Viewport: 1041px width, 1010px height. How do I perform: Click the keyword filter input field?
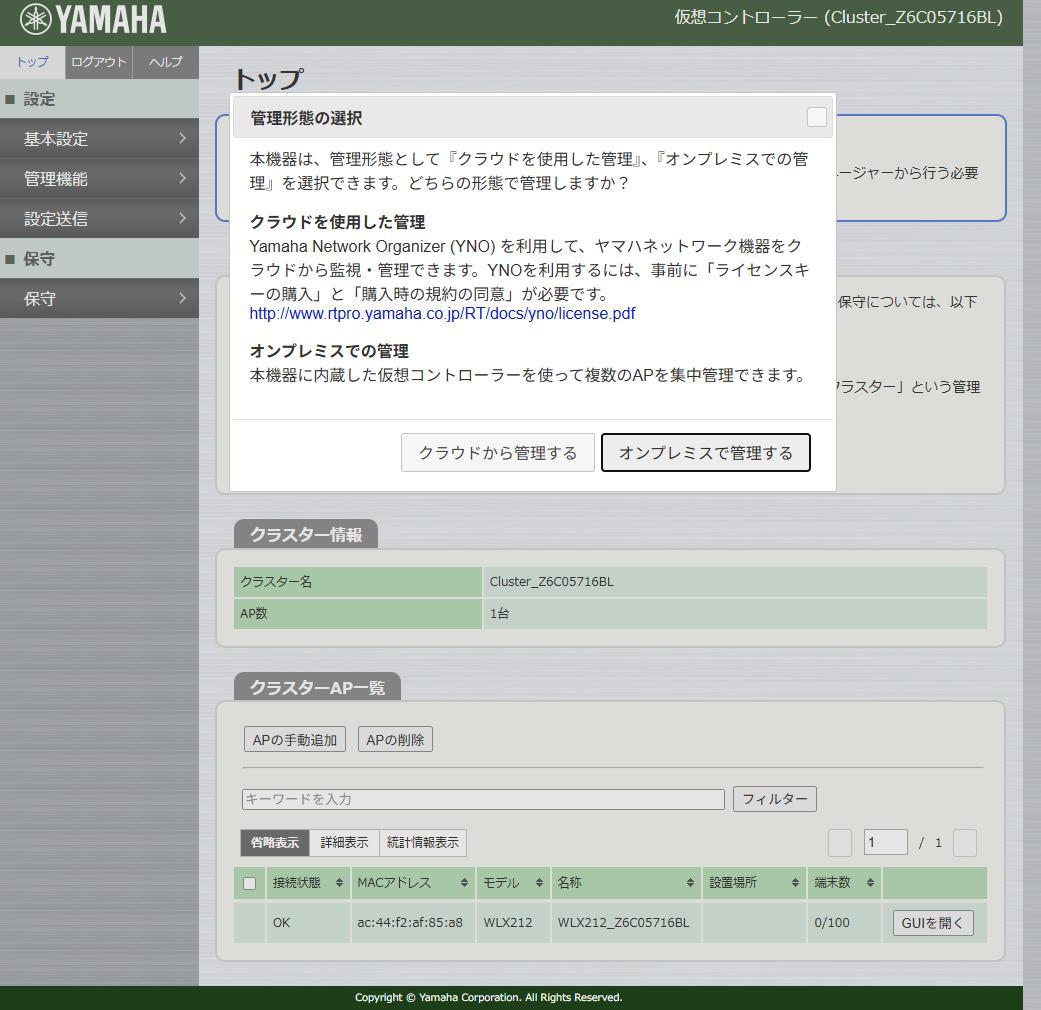(x=480, y=799)
